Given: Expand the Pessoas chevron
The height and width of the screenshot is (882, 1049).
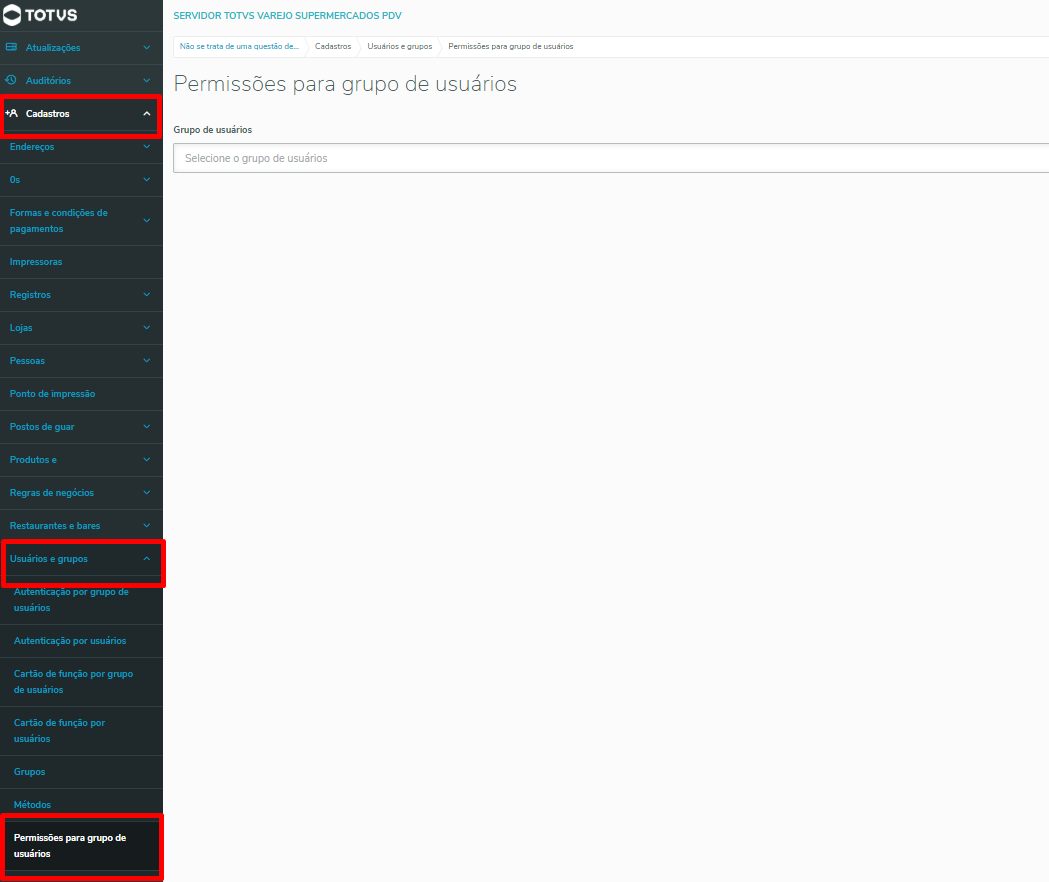Looking at the screenshot, I should [147, 360].
